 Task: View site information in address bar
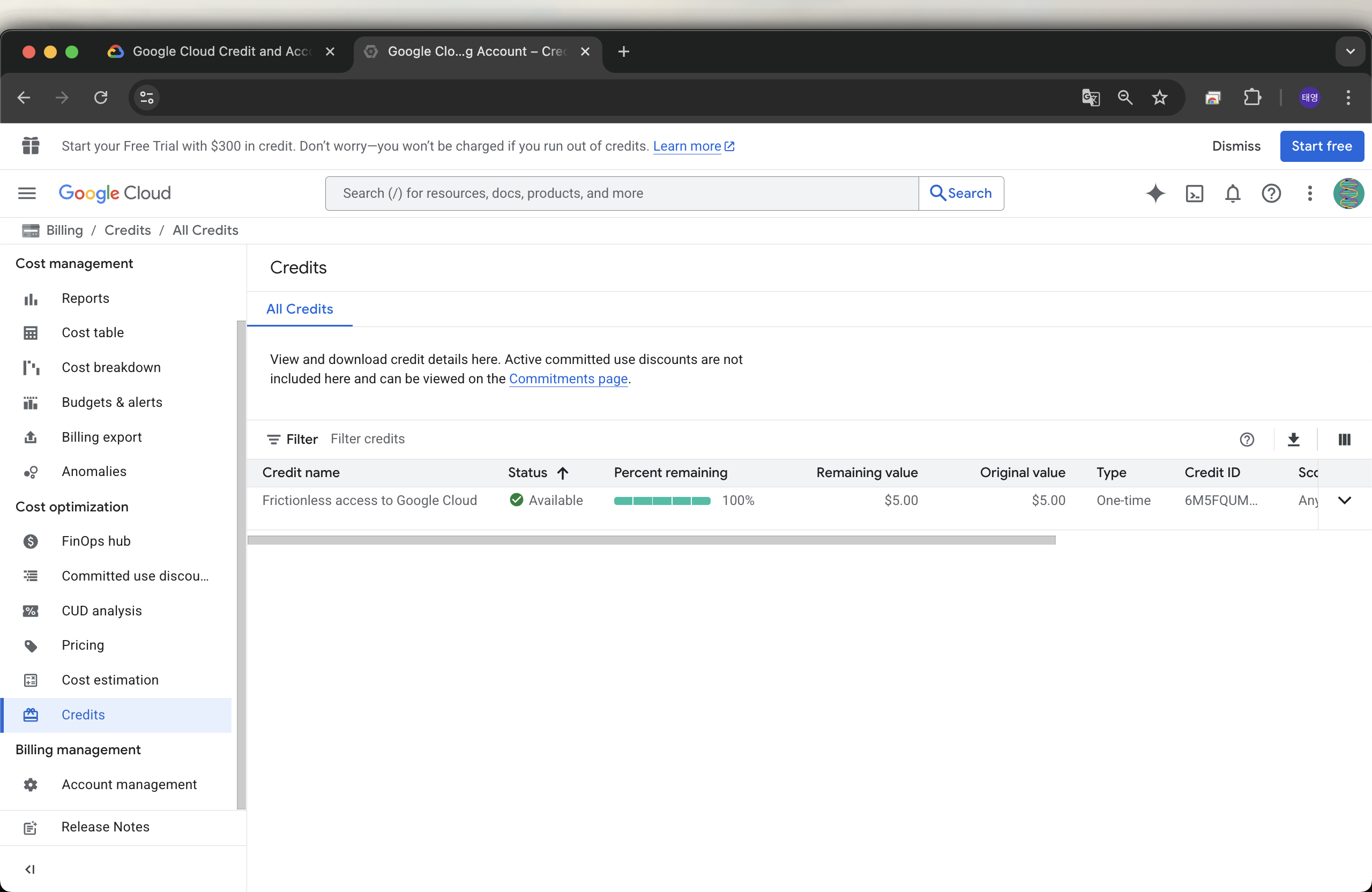[x=147, y=98]
